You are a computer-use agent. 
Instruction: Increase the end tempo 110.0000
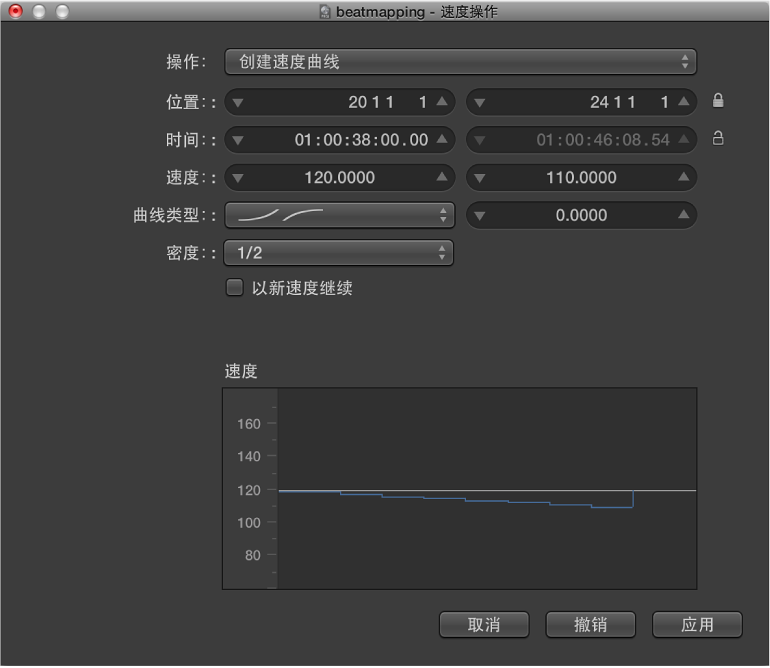(x=684, y=177)
